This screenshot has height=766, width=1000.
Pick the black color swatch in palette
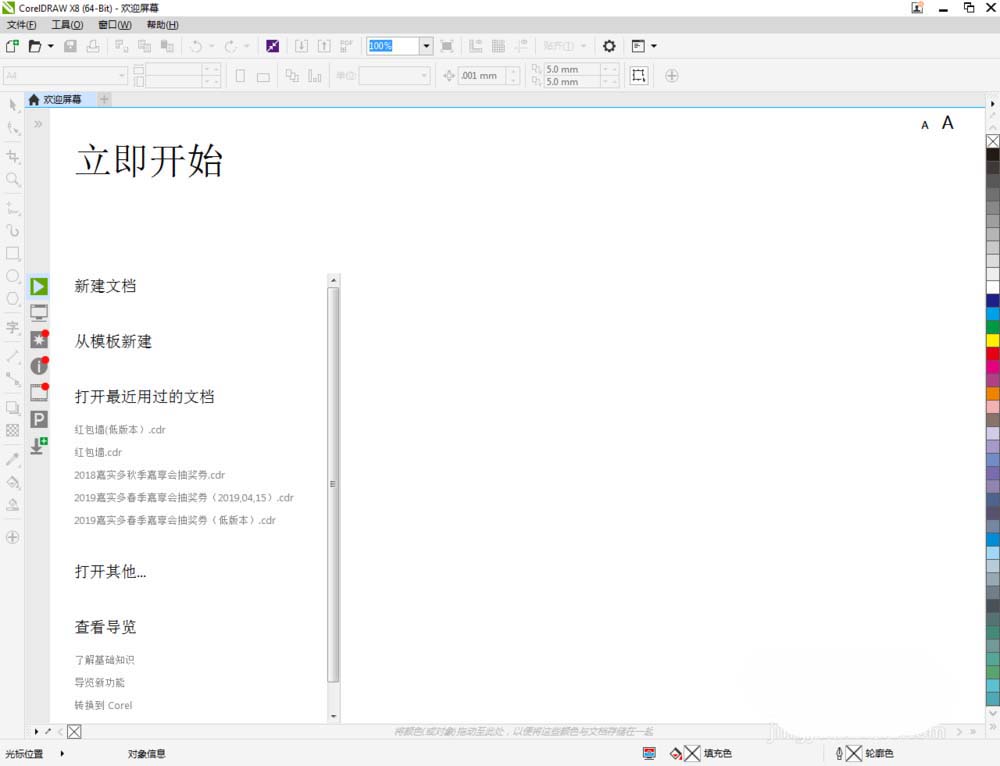click(x=993, y=154)
